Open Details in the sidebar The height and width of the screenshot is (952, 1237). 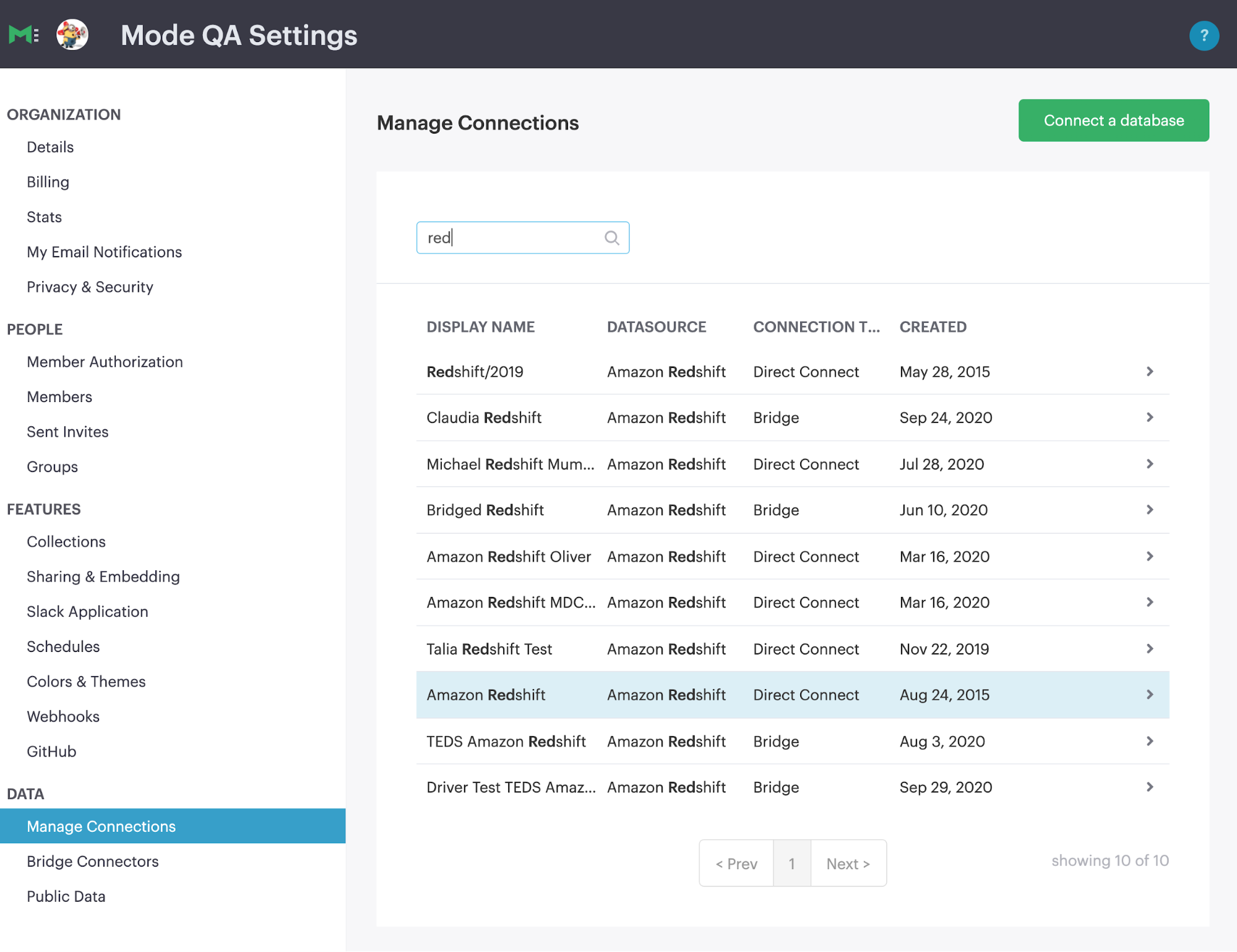(x=50, y=147)
